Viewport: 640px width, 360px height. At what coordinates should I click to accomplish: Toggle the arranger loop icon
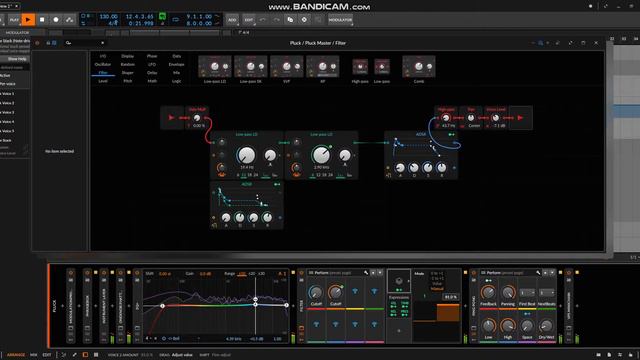(x=176, y=20)
